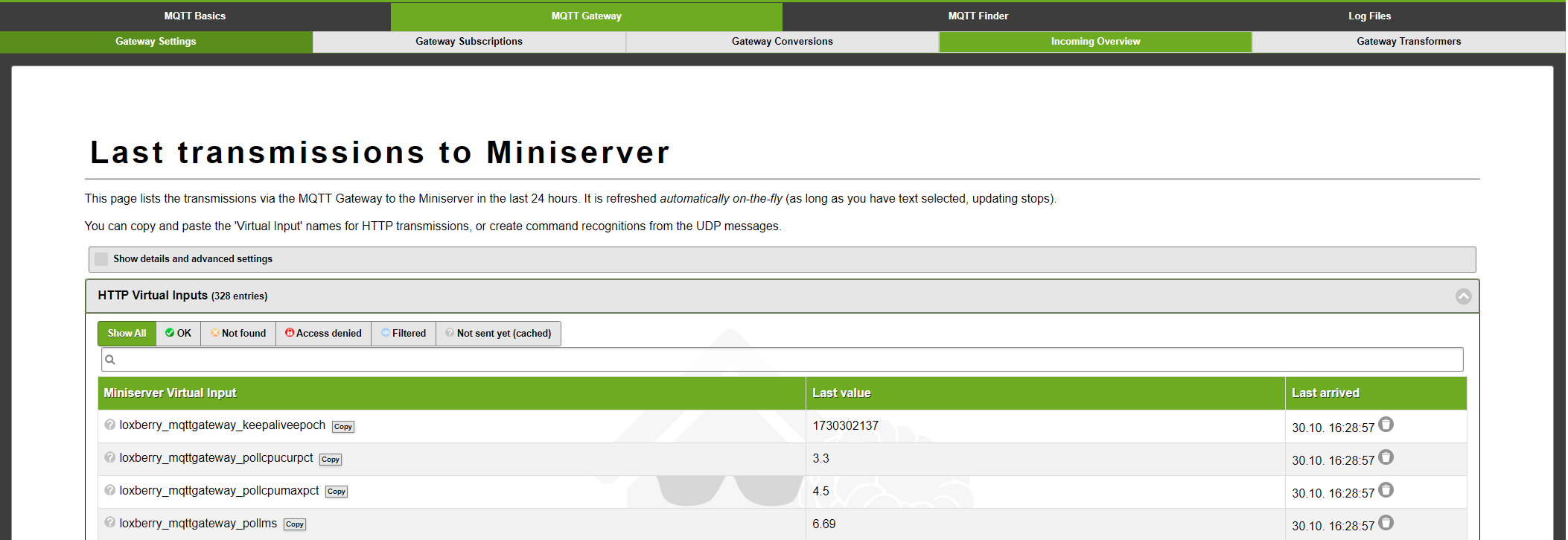Copy the pollcpucurpct virtual input name
The image size is (1568, 540).
pyautogui.click(x=331, y=460)
